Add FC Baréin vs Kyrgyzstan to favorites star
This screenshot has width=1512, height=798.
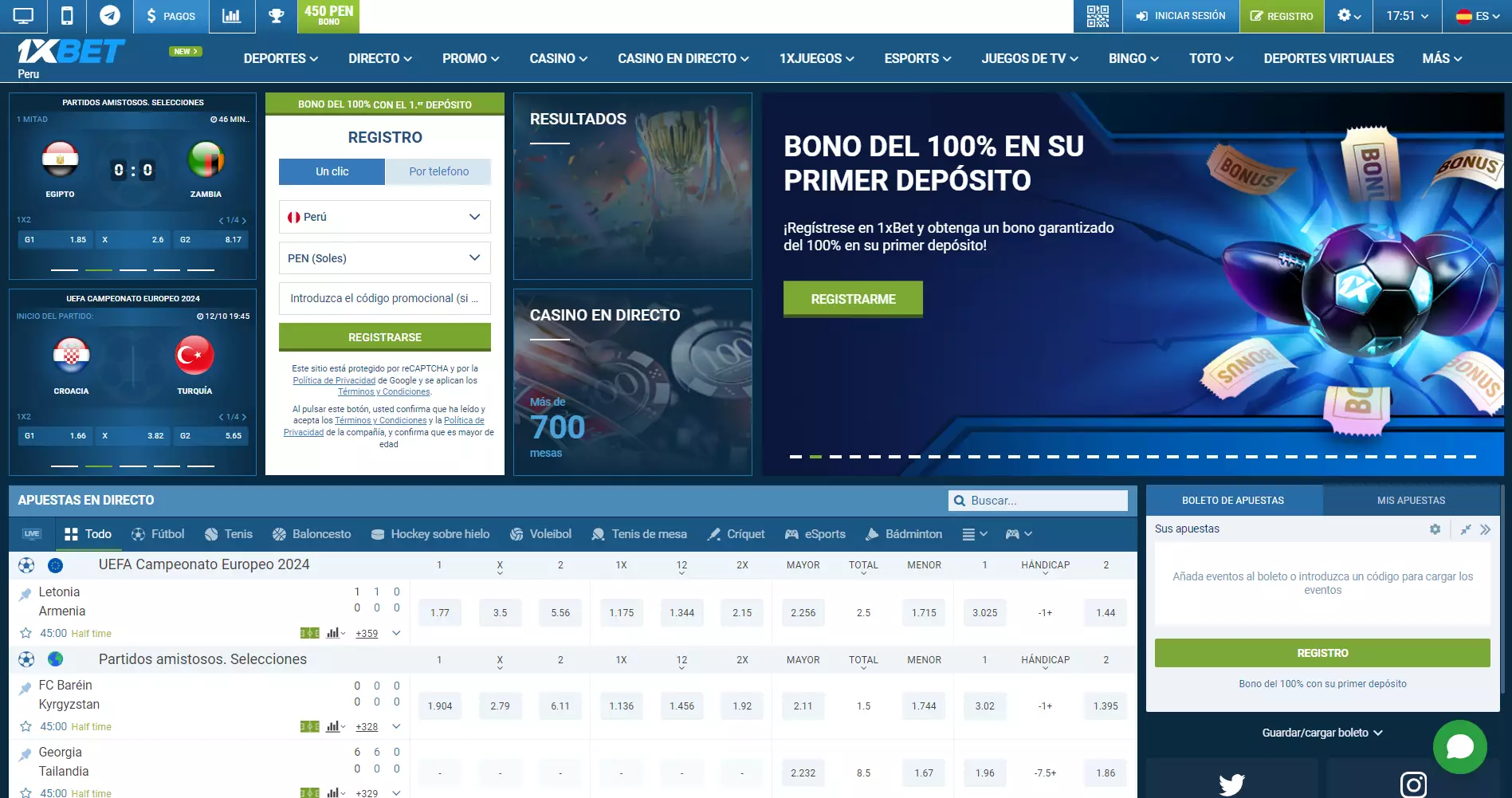[x=26, y=726]
